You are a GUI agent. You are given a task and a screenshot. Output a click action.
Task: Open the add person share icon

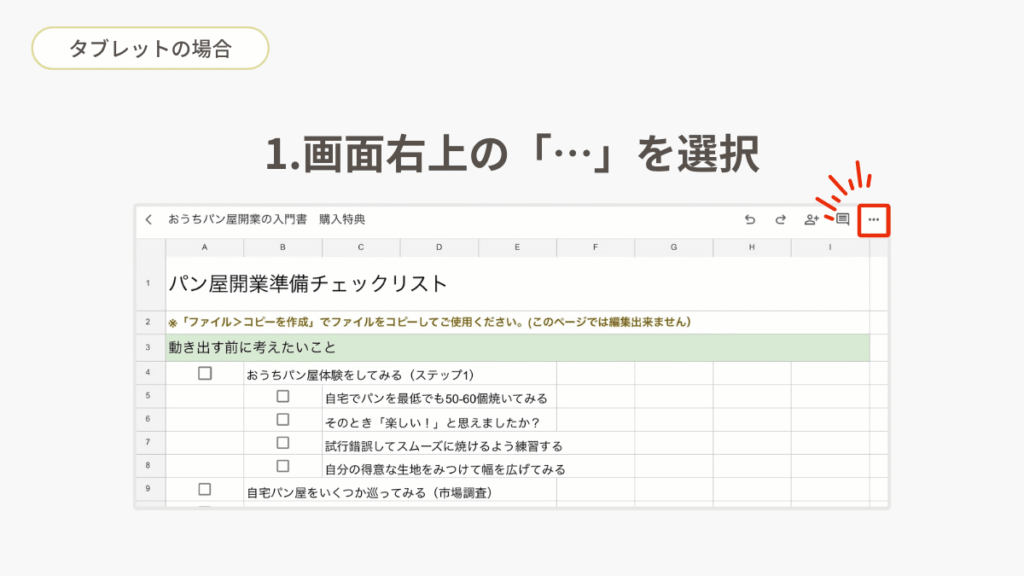point(811,219)
